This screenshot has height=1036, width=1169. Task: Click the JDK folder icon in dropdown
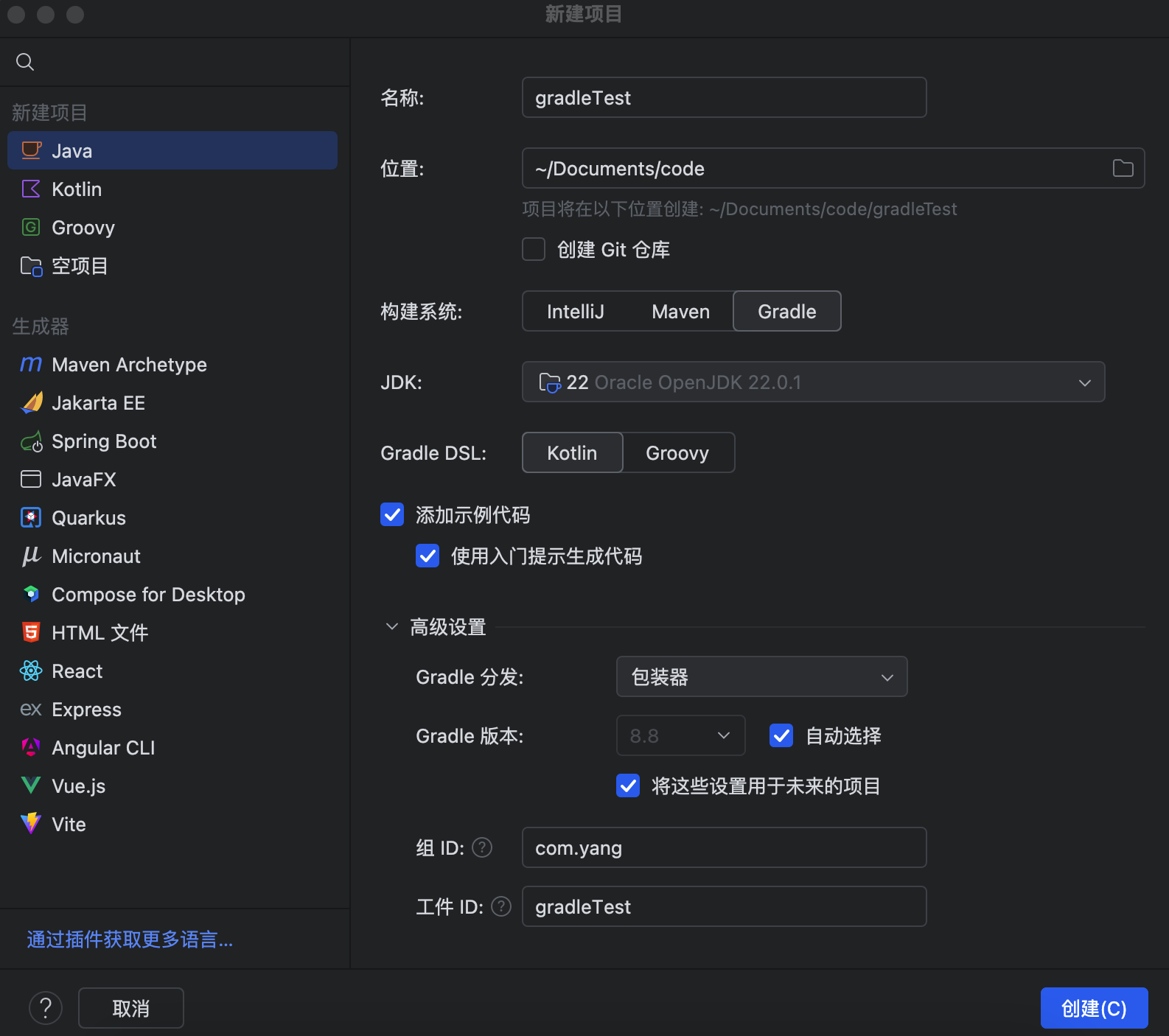point(550,382)
